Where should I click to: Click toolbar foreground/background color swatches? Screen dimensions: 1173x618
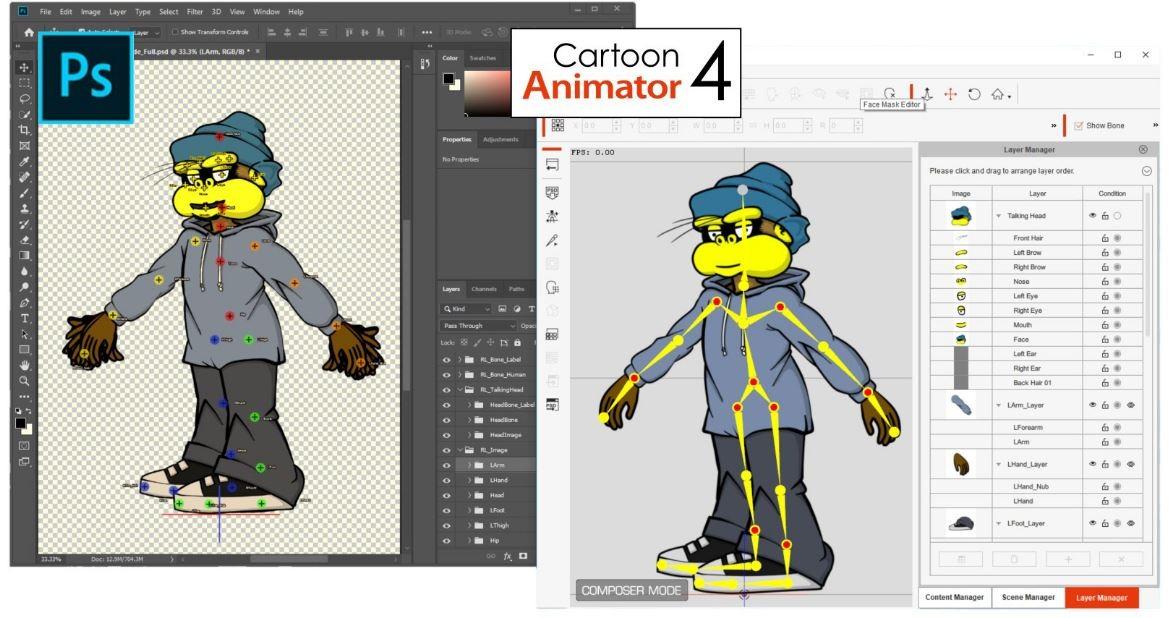pos(24,426)
